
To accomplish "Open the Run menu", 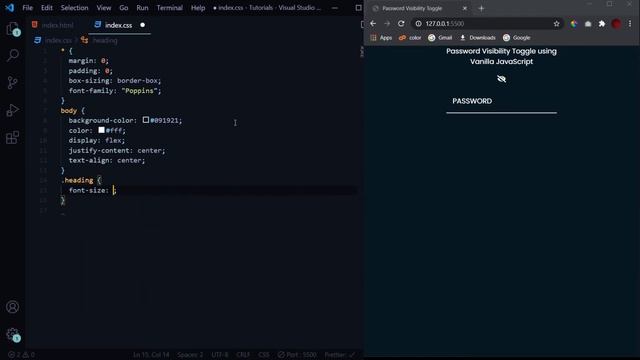I will coord(142,8).
